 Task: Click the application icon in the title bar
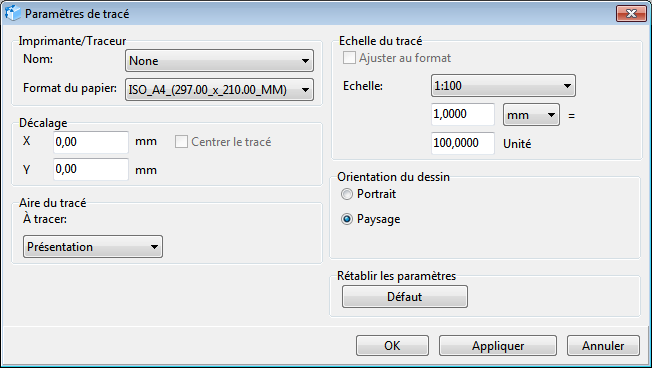[x=12, y=13]
